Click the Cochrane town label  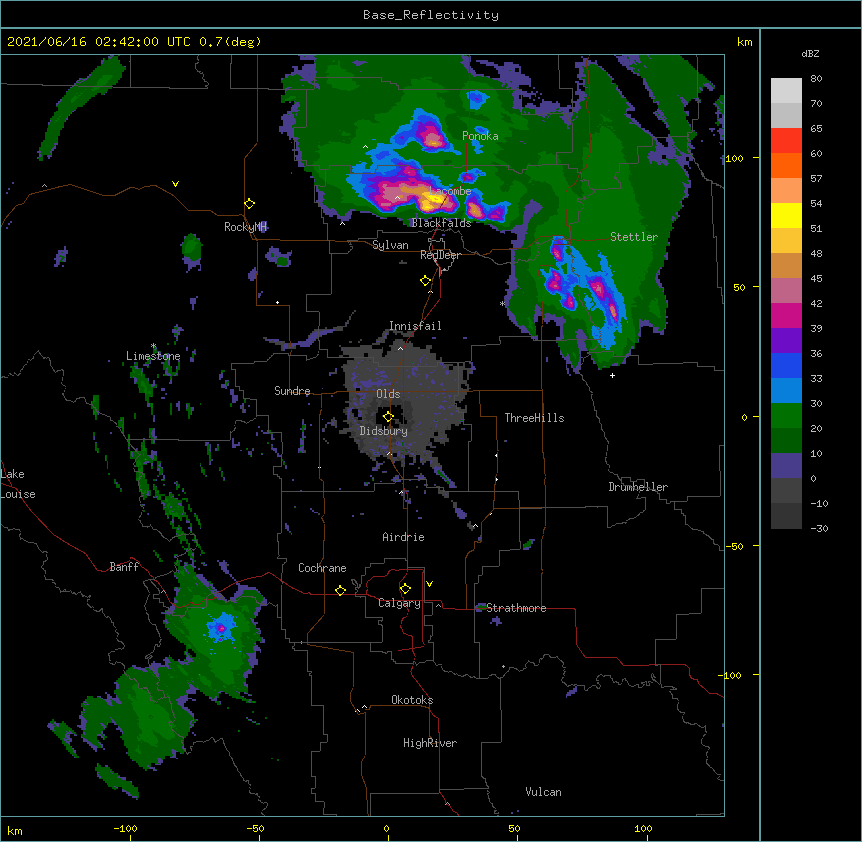point(322,568)
